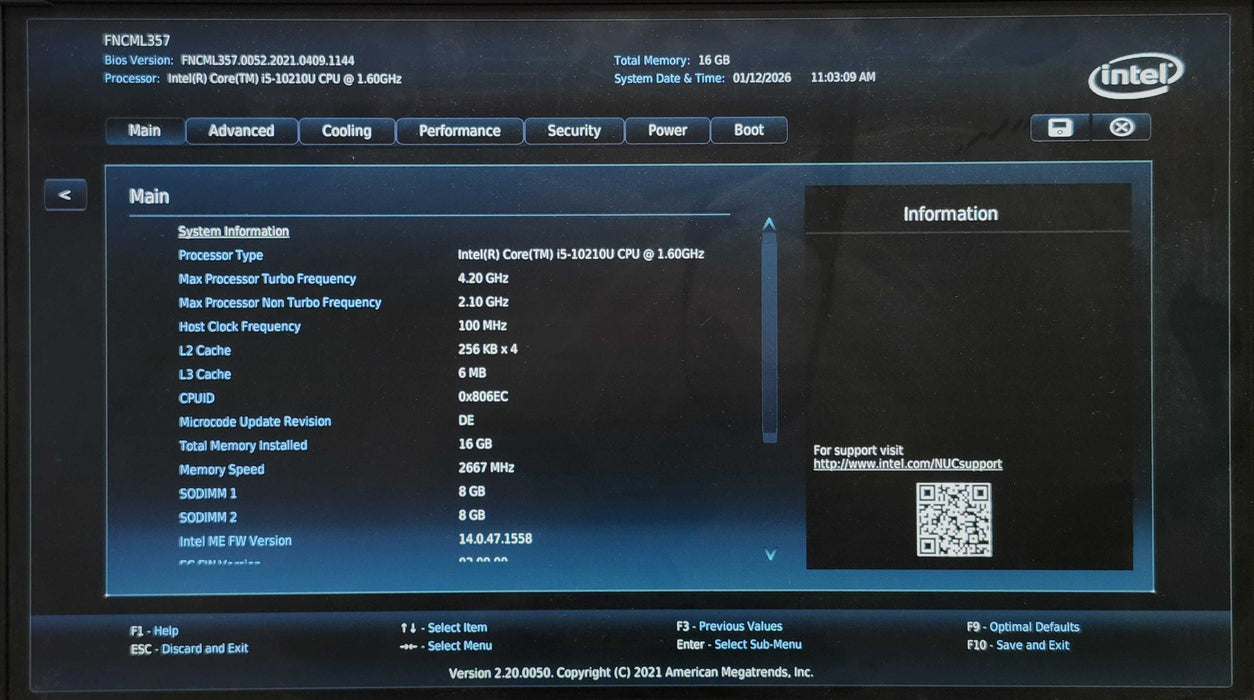Click the 14.0.47.1558 firmware value

coord(495,538)
